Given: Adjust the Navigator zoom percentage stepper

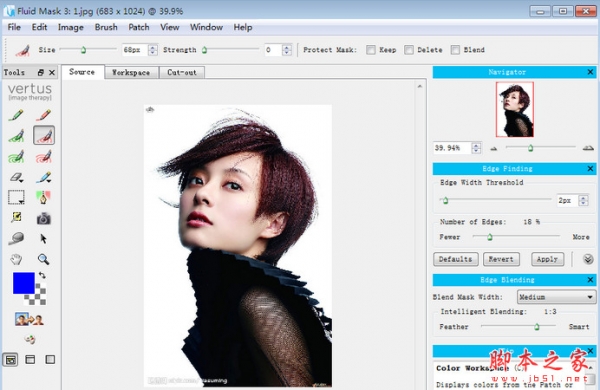Looking at the screenshot, I should (476, 148).
